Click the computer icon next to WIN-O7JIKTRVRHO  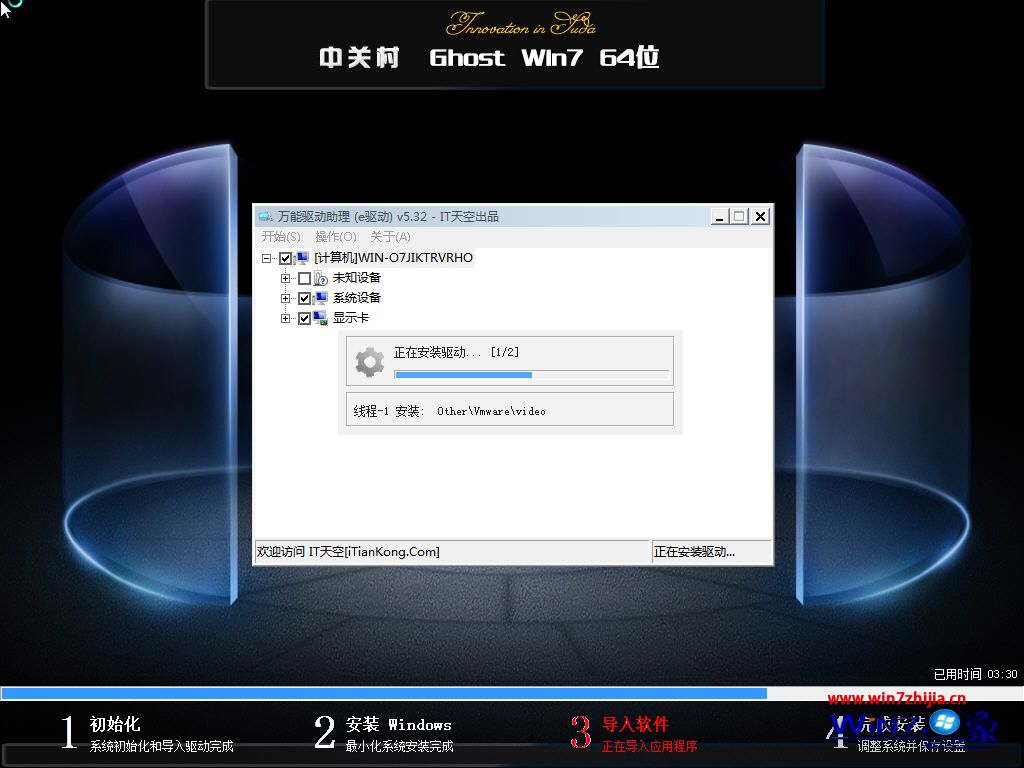(x=302, y=258)
